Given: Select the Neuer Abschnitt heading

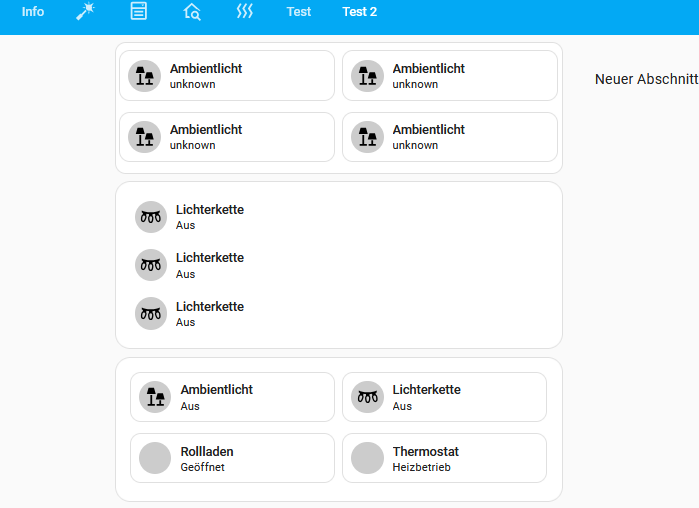Looking at the screenshot, I should click(646, 79).
